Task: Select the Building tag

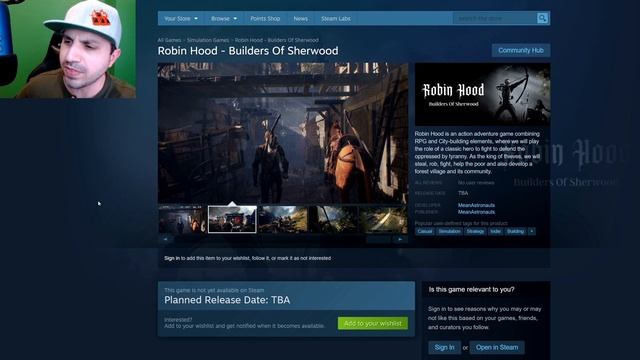Action: 516,231
